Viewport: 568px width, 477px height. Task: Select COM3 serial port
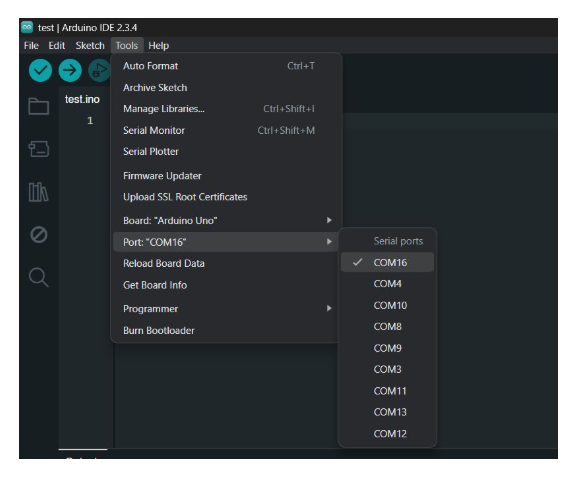387,369
